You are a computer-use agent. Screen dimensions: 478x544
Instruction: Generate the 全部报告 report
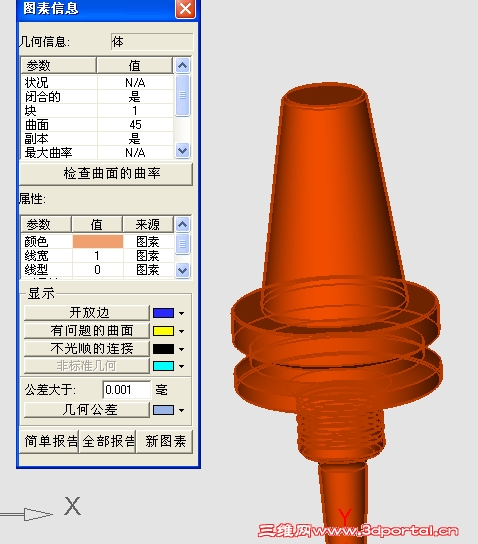pos(108,441)
